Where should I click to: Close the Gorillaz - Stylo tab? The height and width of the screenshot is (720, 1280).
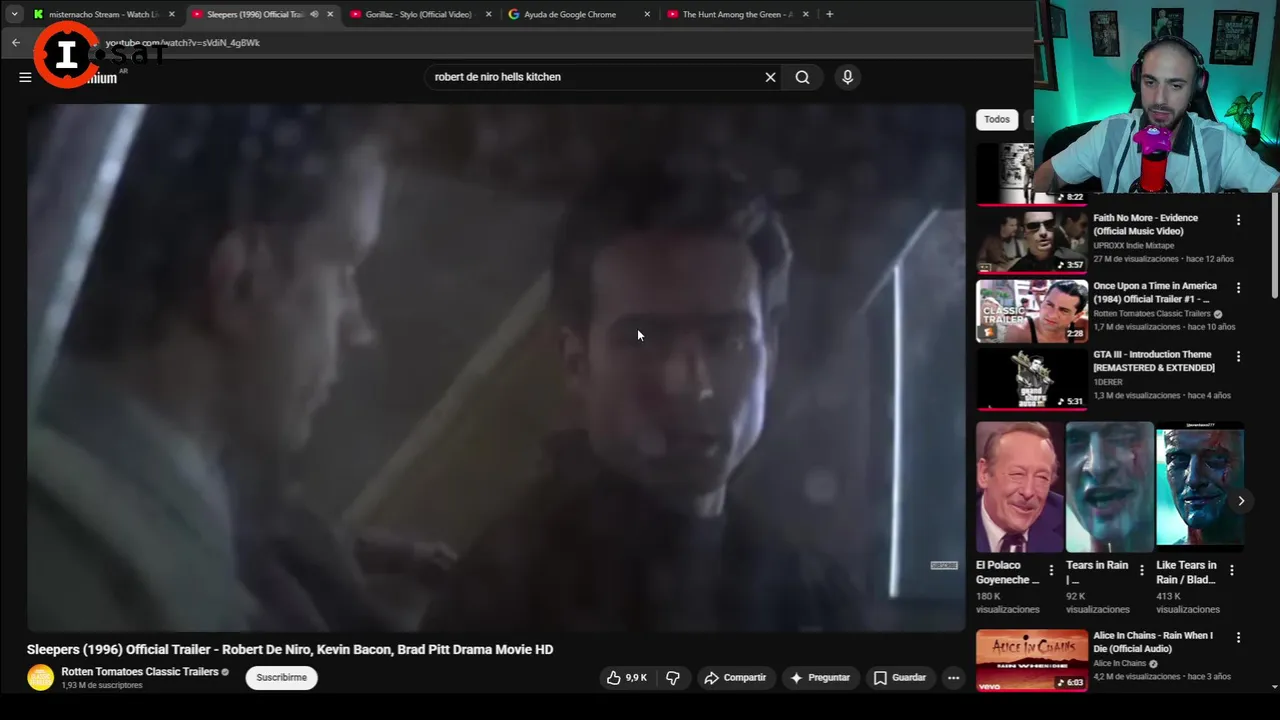489,14
